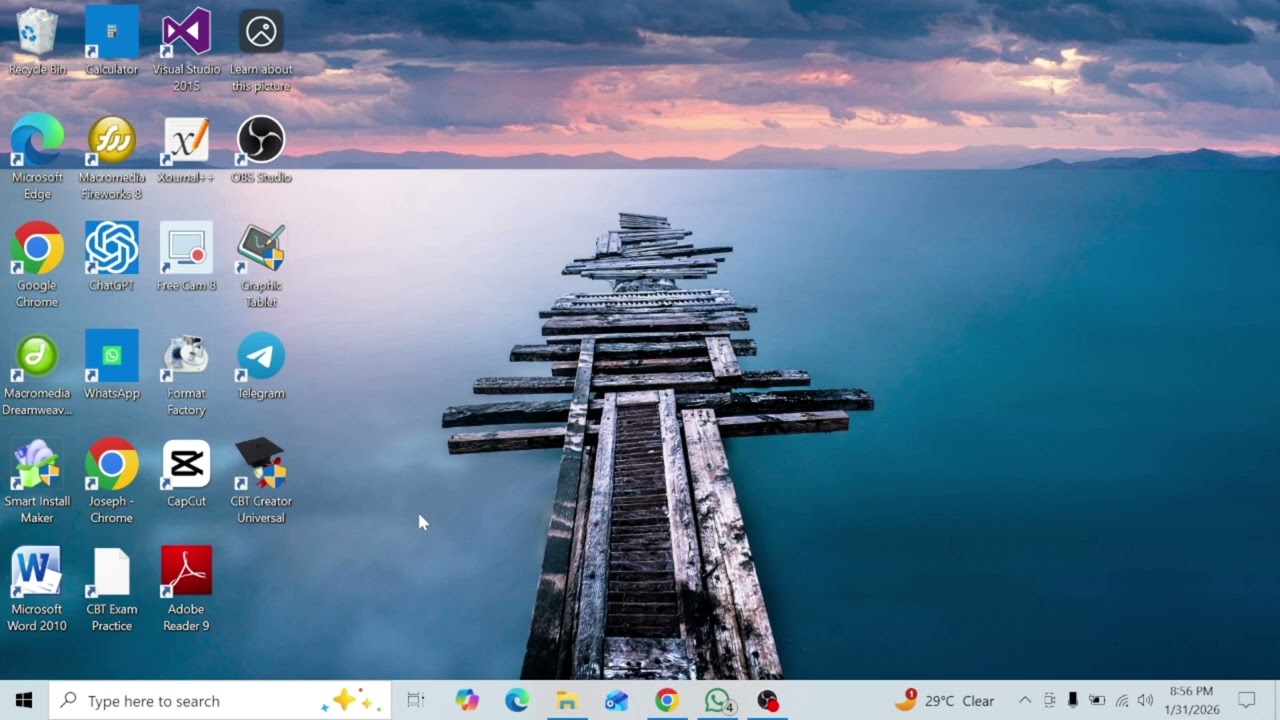This screenshot has width=1280, height=720.
Task: Click the battery status tray icon
Action: [x=1097, y=701]
